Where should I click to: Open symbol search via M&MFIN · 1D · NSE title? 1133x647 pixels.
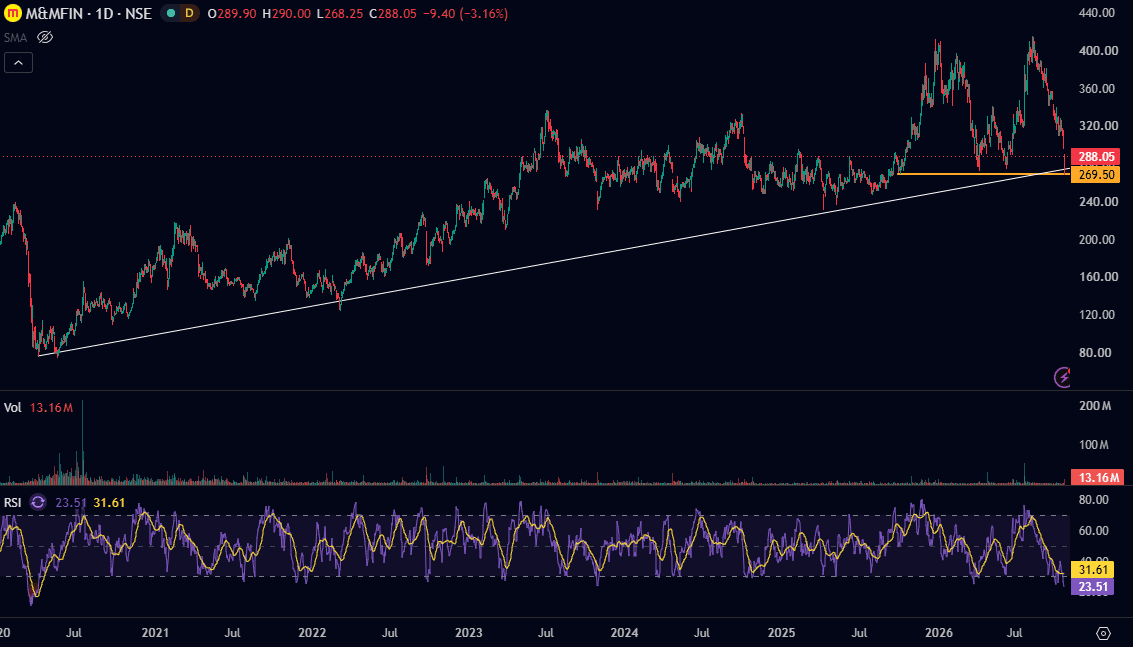(x=88, y=14)
